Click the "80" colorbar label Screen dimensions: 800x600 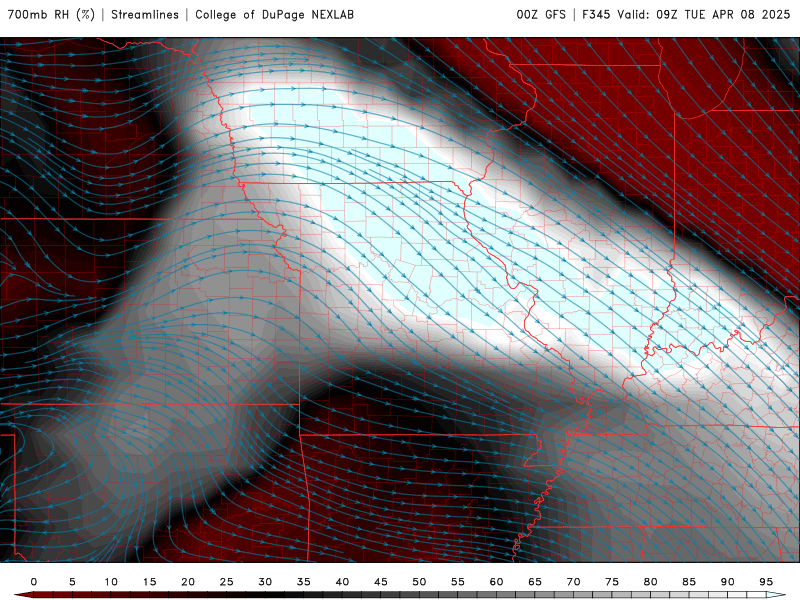[650, 582]
